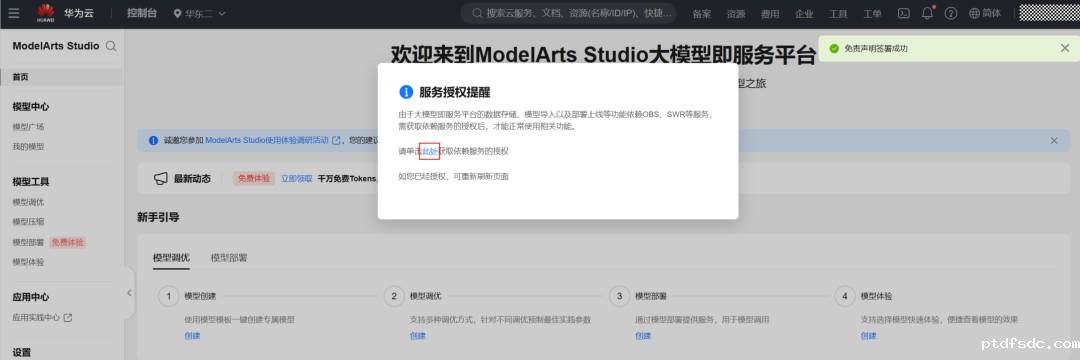The height and width of the screenshot is (360, 1080).
Task: Click the 最新动态 megaphone icon
Action: point(160,179)
